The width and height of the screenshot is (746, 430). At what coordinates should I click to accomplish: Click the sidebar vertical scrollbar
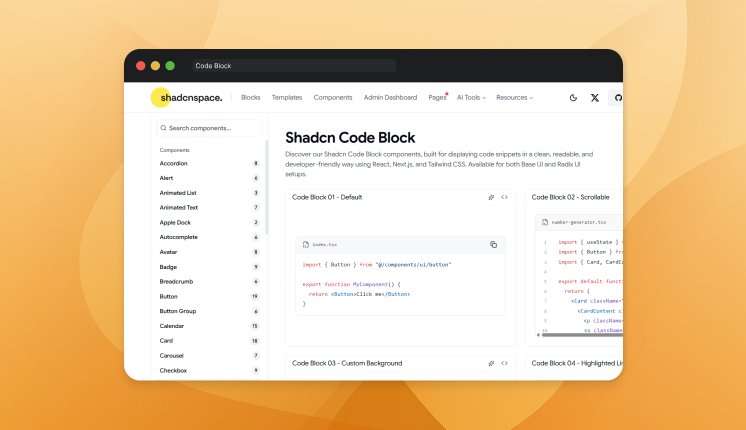point(266,187)
